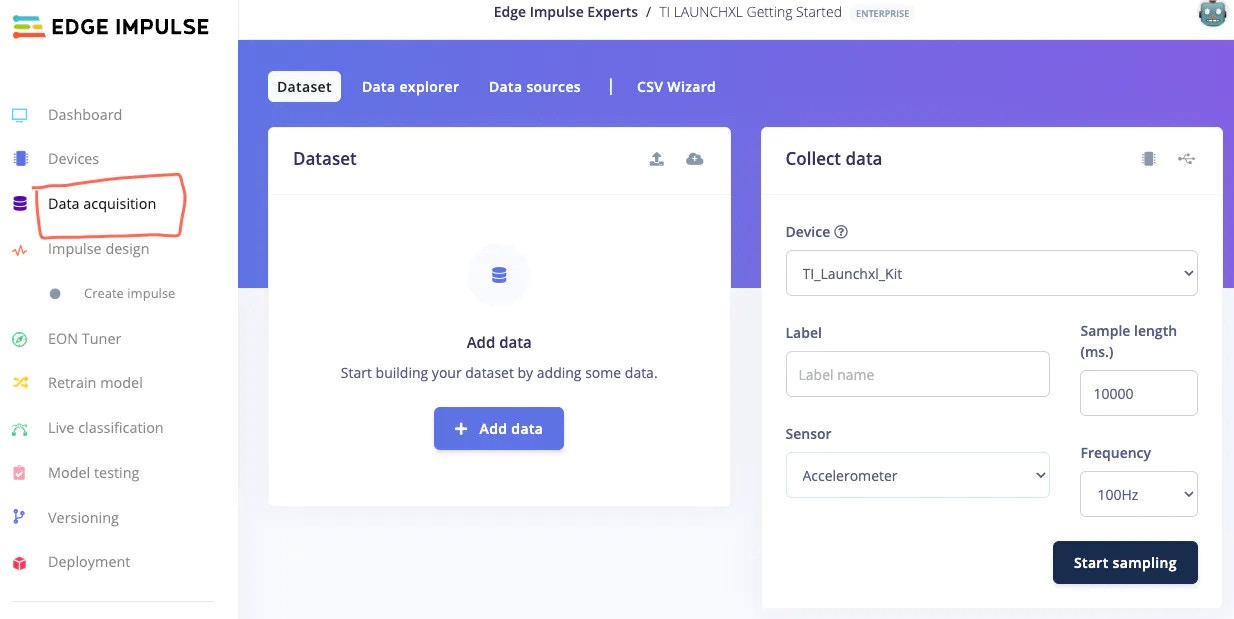1234x619 pixels.
Task: Open the CSV Wizard tab
Action: click(676, 87)
